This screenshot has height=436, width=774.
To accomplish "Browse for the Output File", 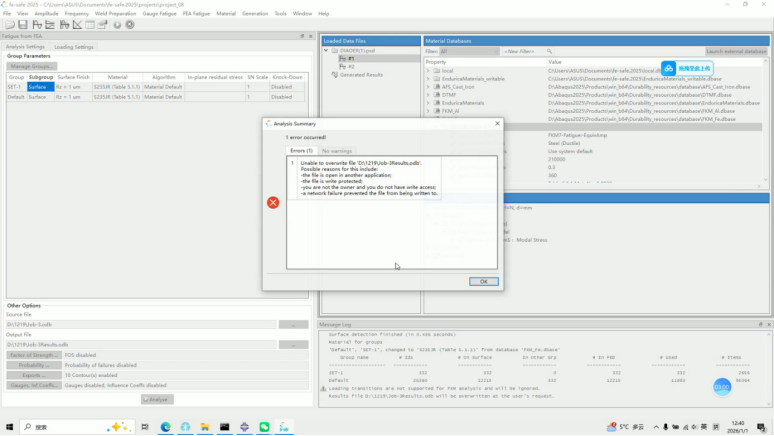I will coord(293,345).
